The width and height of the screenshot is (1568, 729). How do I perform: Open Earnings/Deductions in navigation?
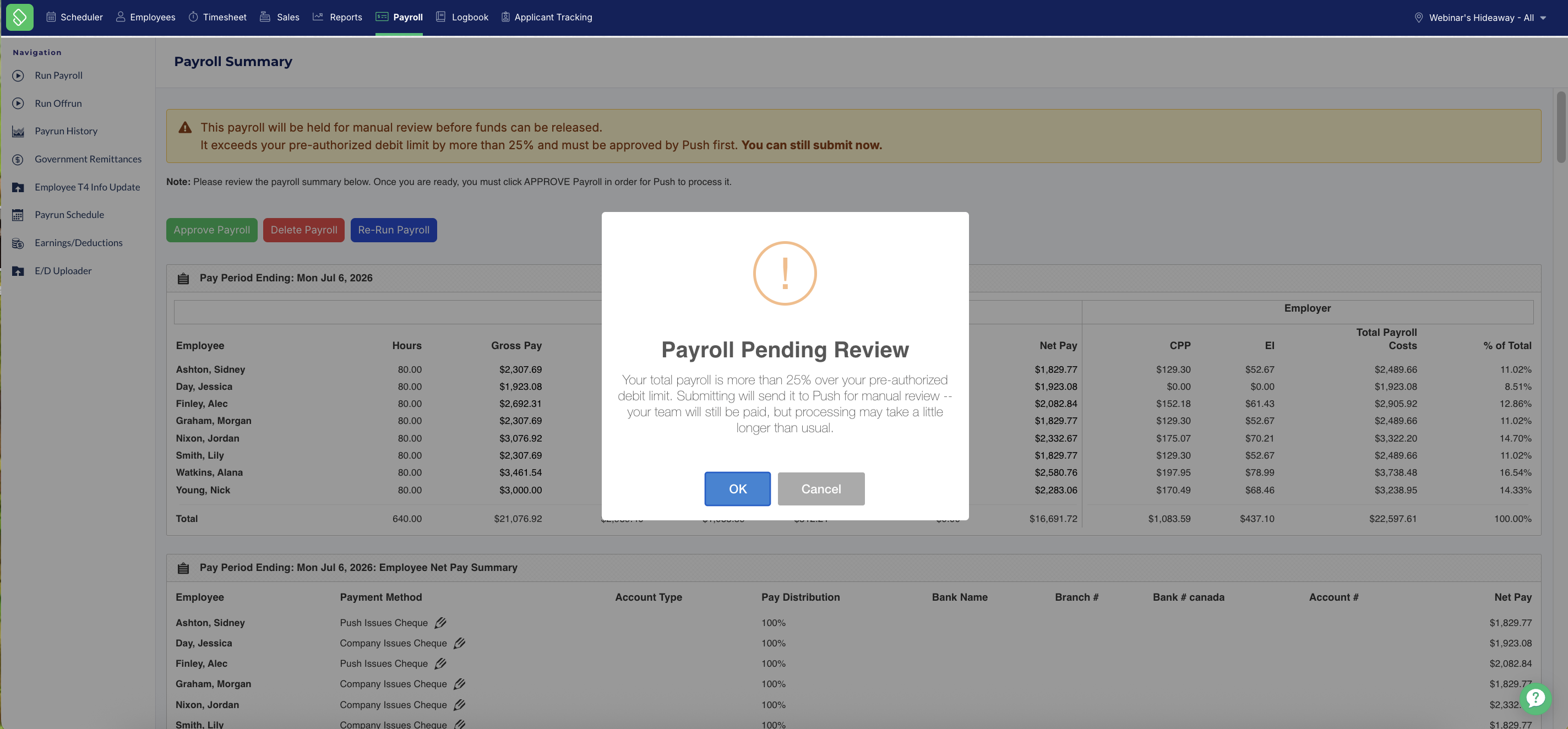[79, 243]
